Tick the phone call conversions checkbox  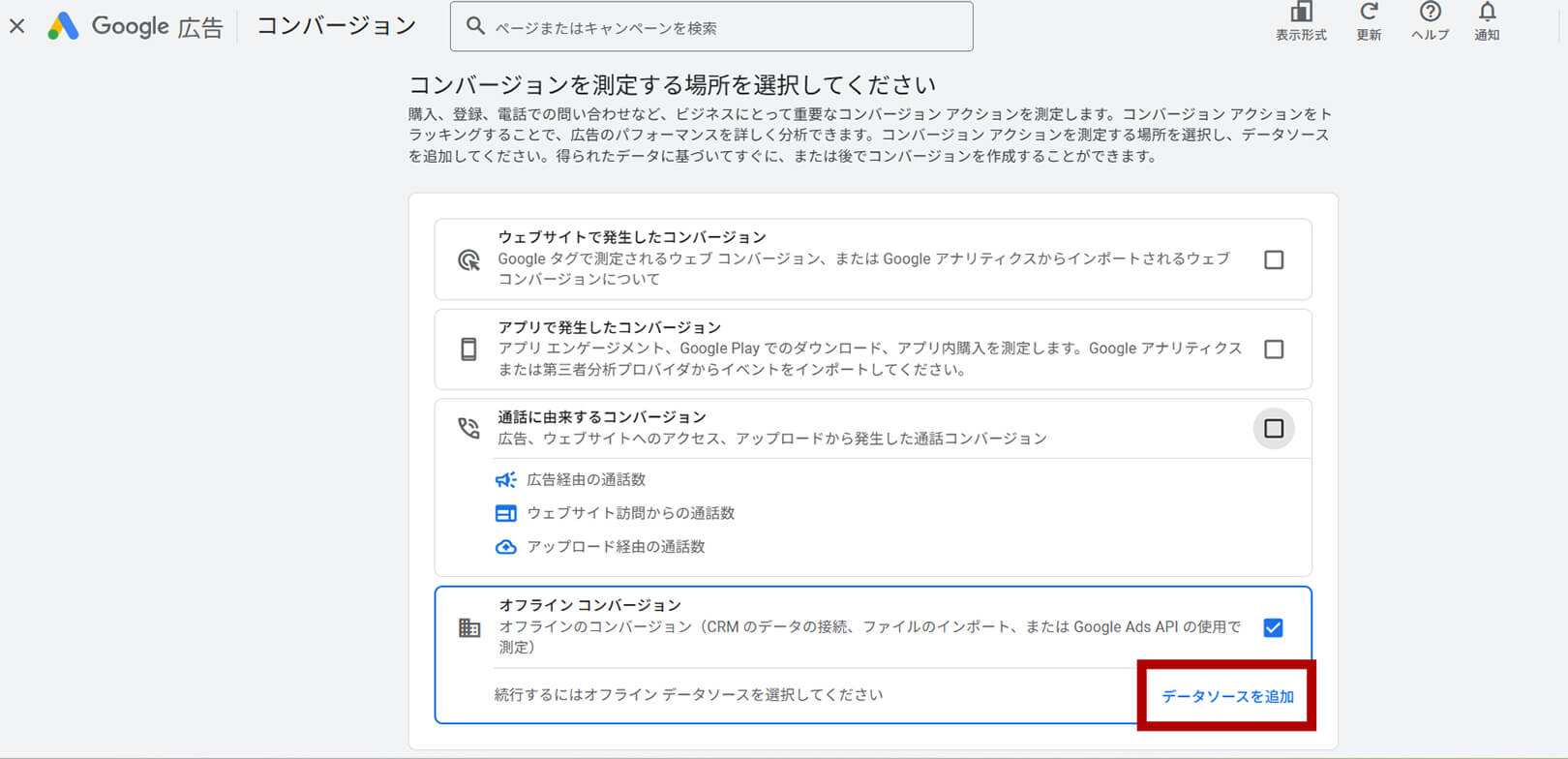coord(1274,428)
